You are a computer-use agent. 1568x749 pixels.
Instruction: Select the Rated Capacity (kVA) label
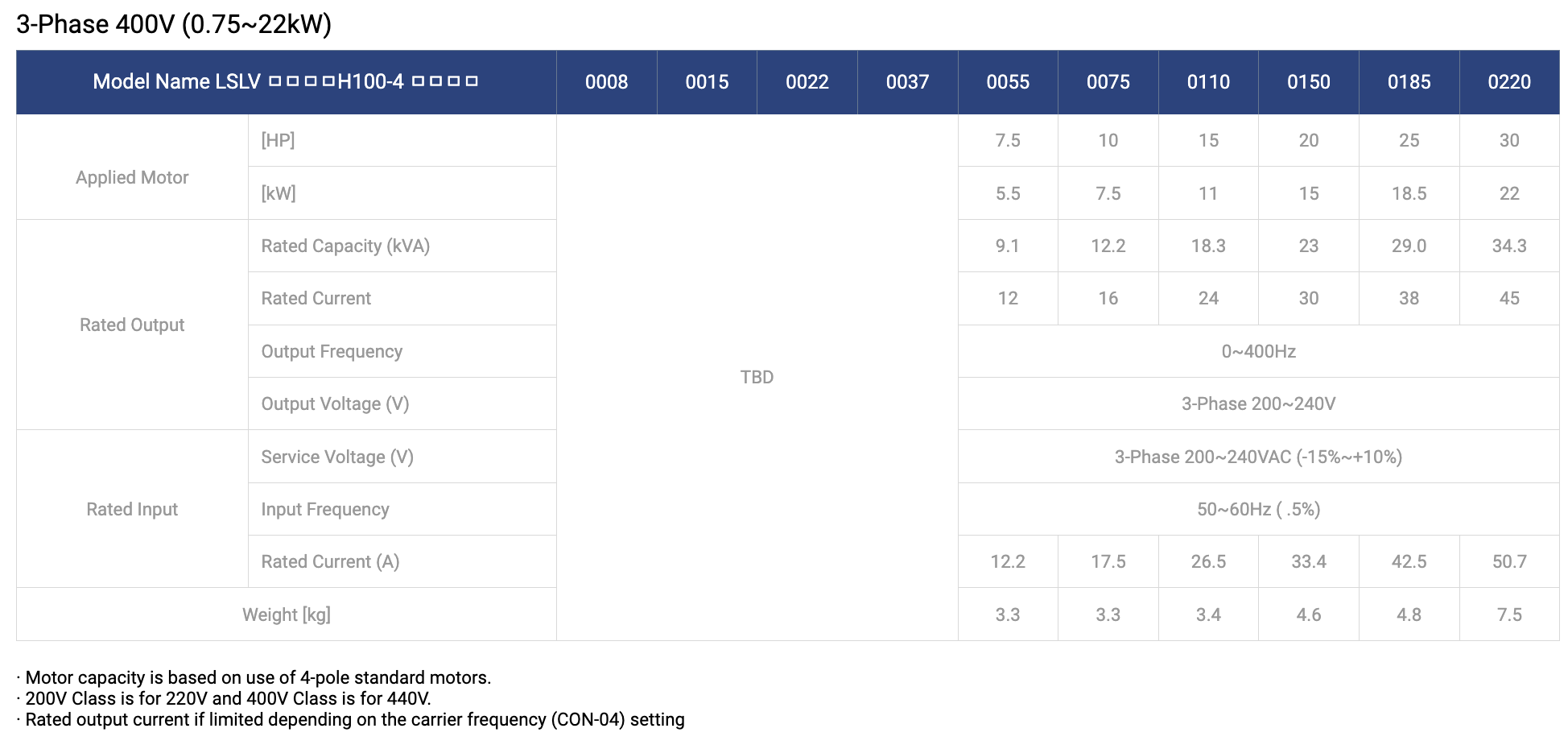(345, 246)
